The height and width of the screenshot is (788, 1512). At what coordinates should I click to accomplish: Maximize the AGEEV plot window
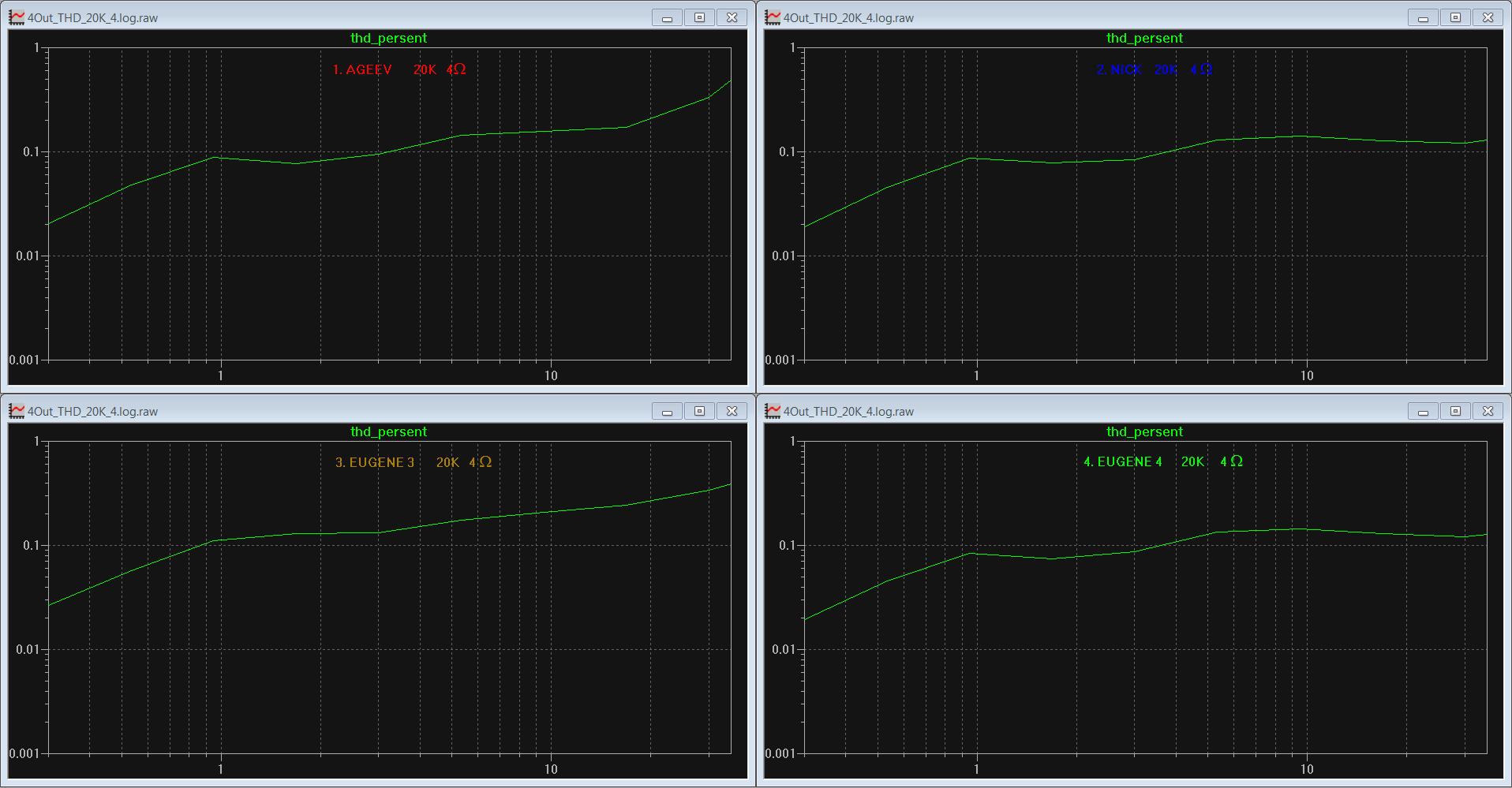point(699,17)
